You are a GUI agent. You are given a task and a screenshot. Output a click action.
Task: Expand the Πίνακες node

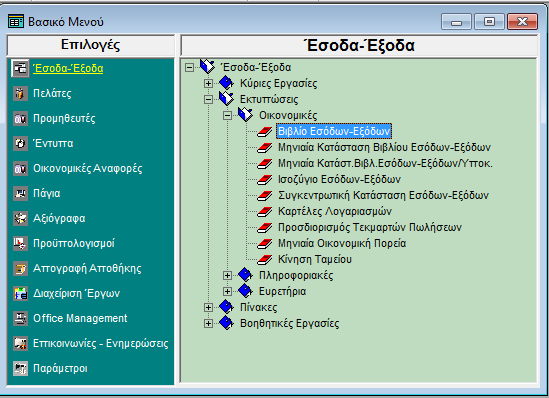pos(208,307)
